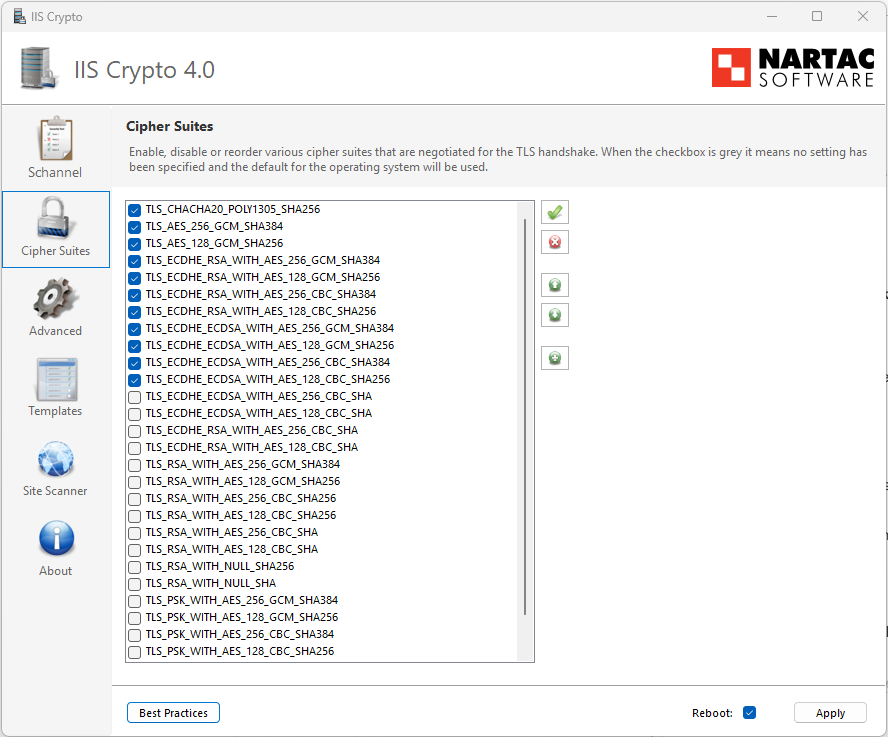Enable TLS_ECDHE_ECDSA_WITH_AES_256_CBC_SHA

(x=134, y=397)
